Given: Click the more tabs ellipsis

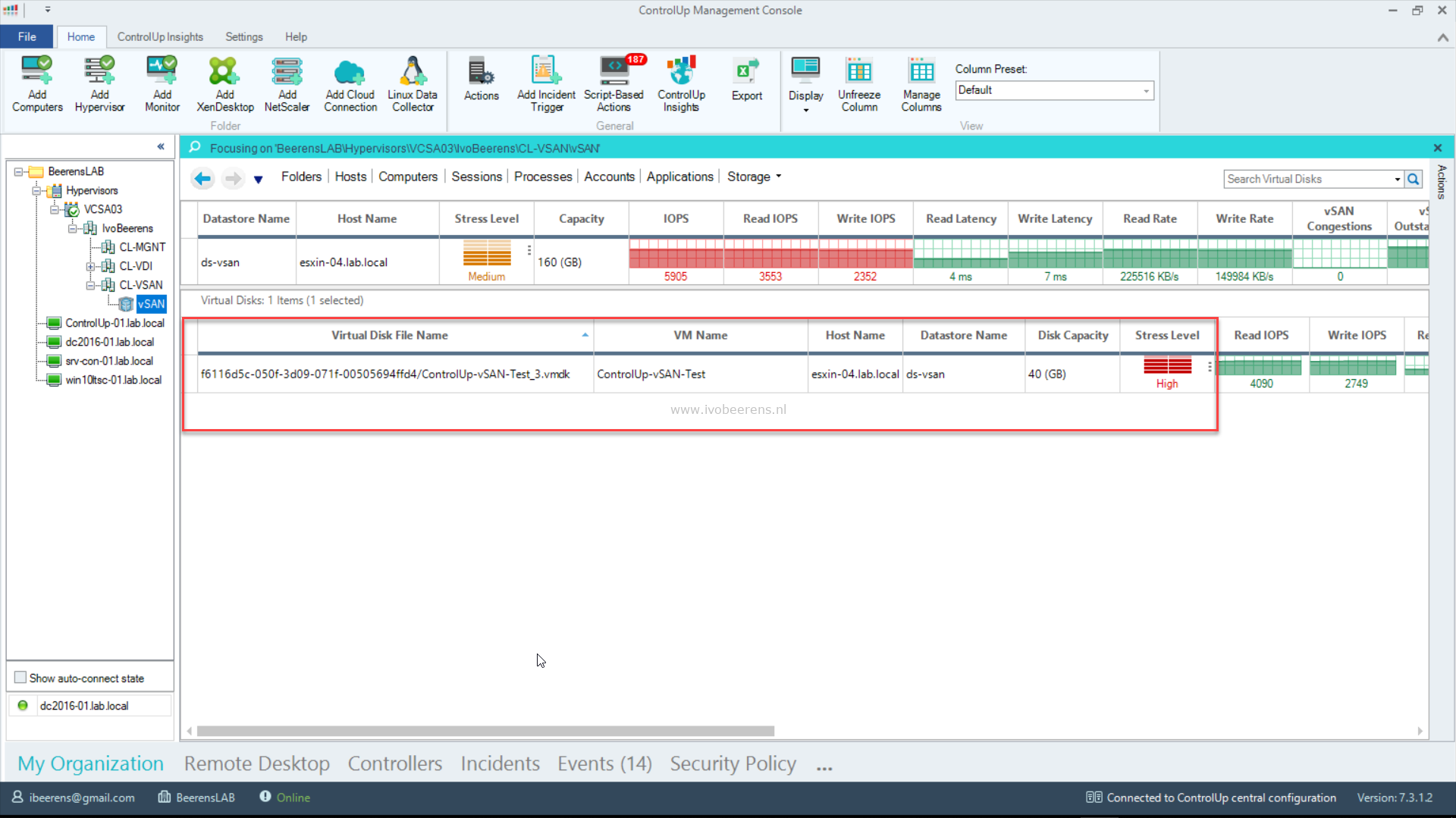Looking at the screenshot, I should point(824,768).
